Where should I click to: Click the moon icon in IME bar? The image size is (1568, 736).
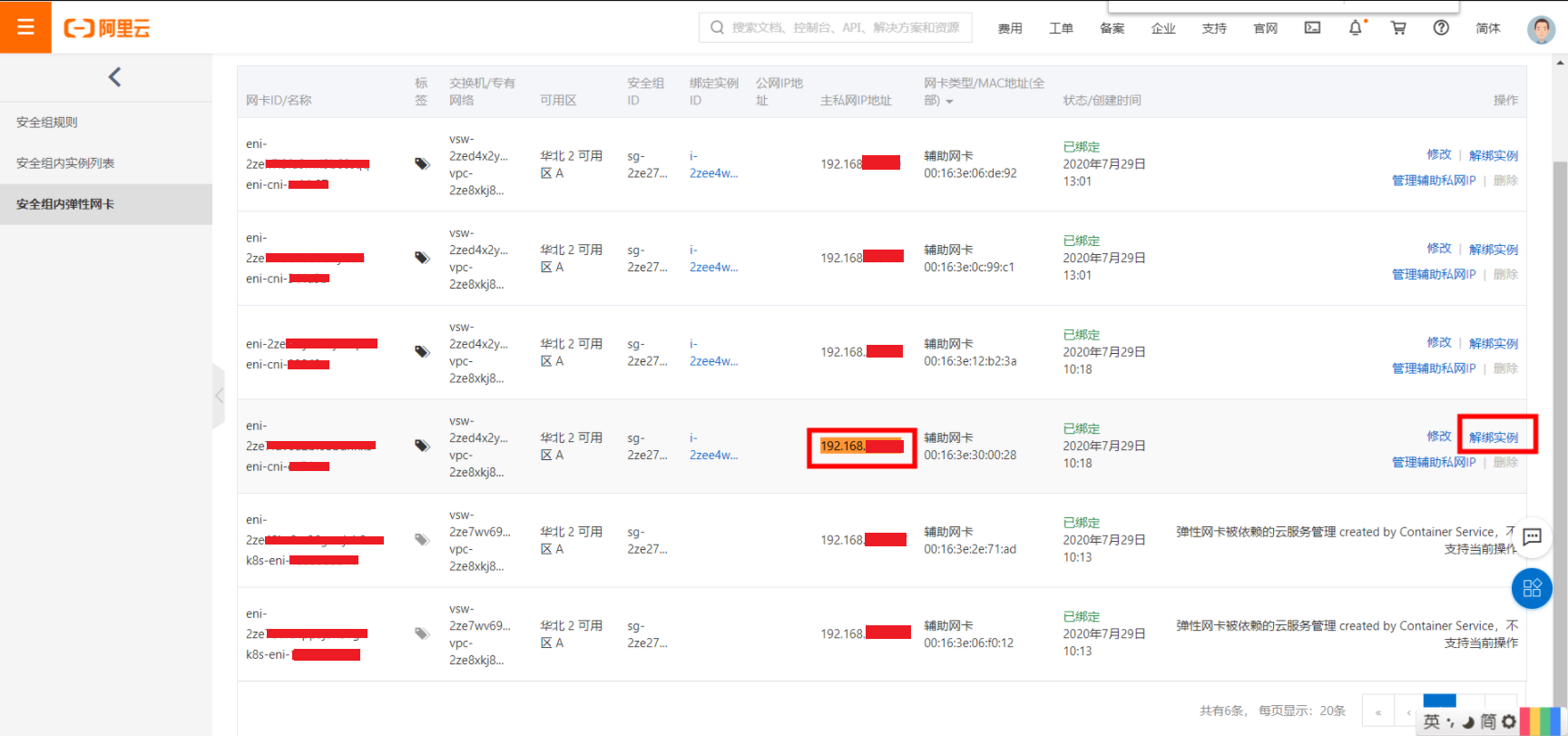click(1468, 722)
